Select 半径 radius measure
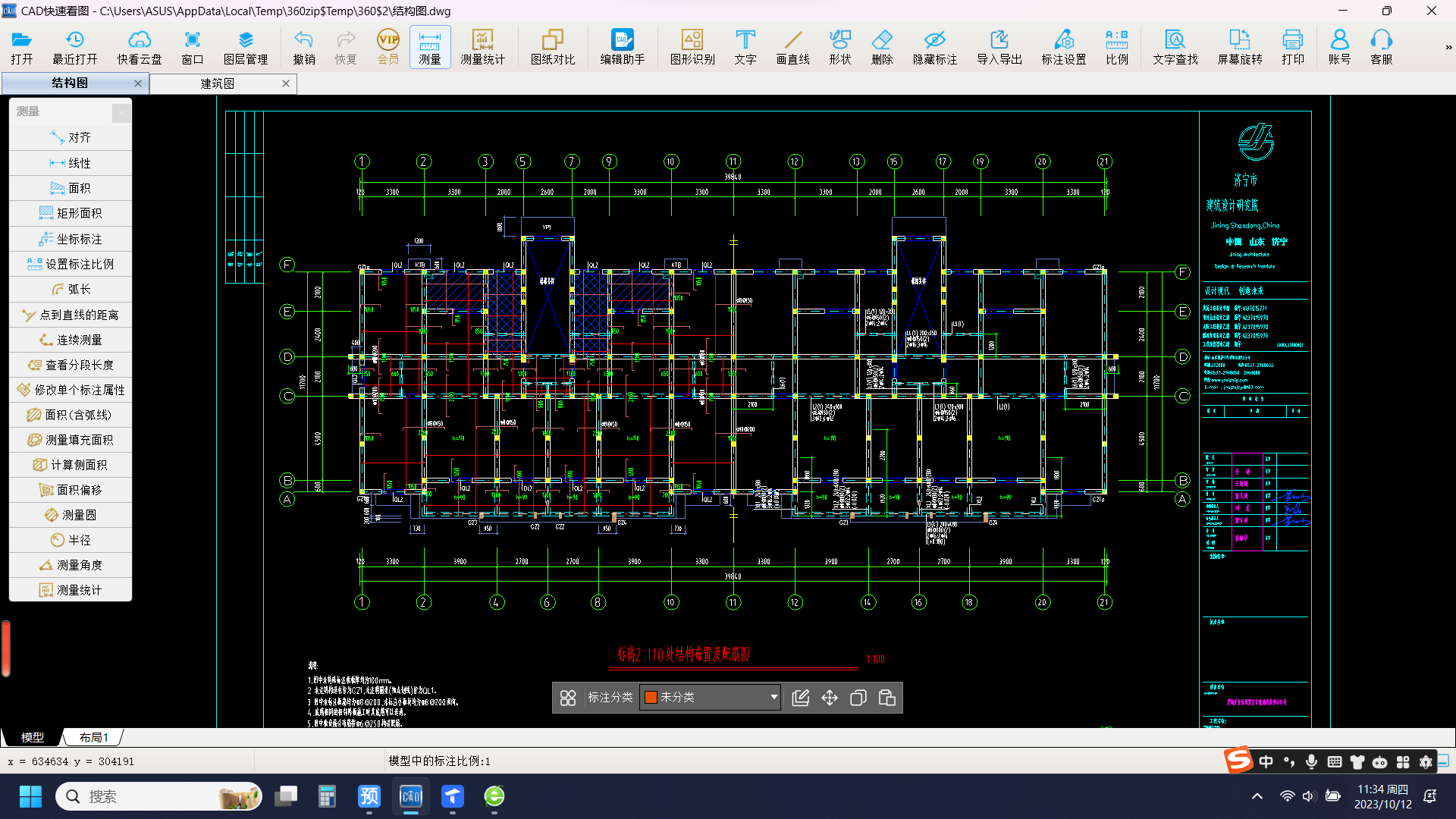 71,540
